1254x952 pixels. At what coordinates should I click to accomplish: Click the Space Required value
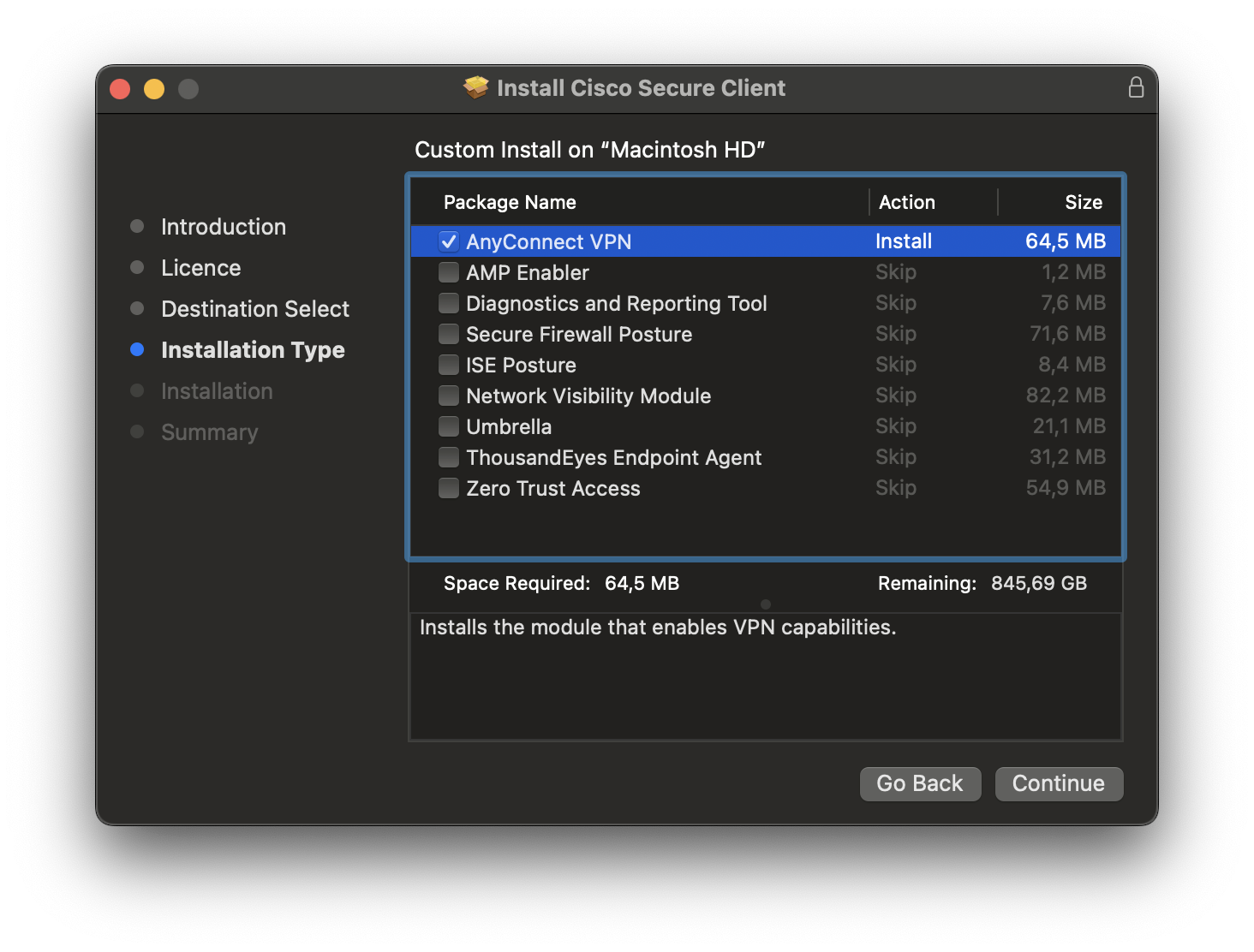642,583
